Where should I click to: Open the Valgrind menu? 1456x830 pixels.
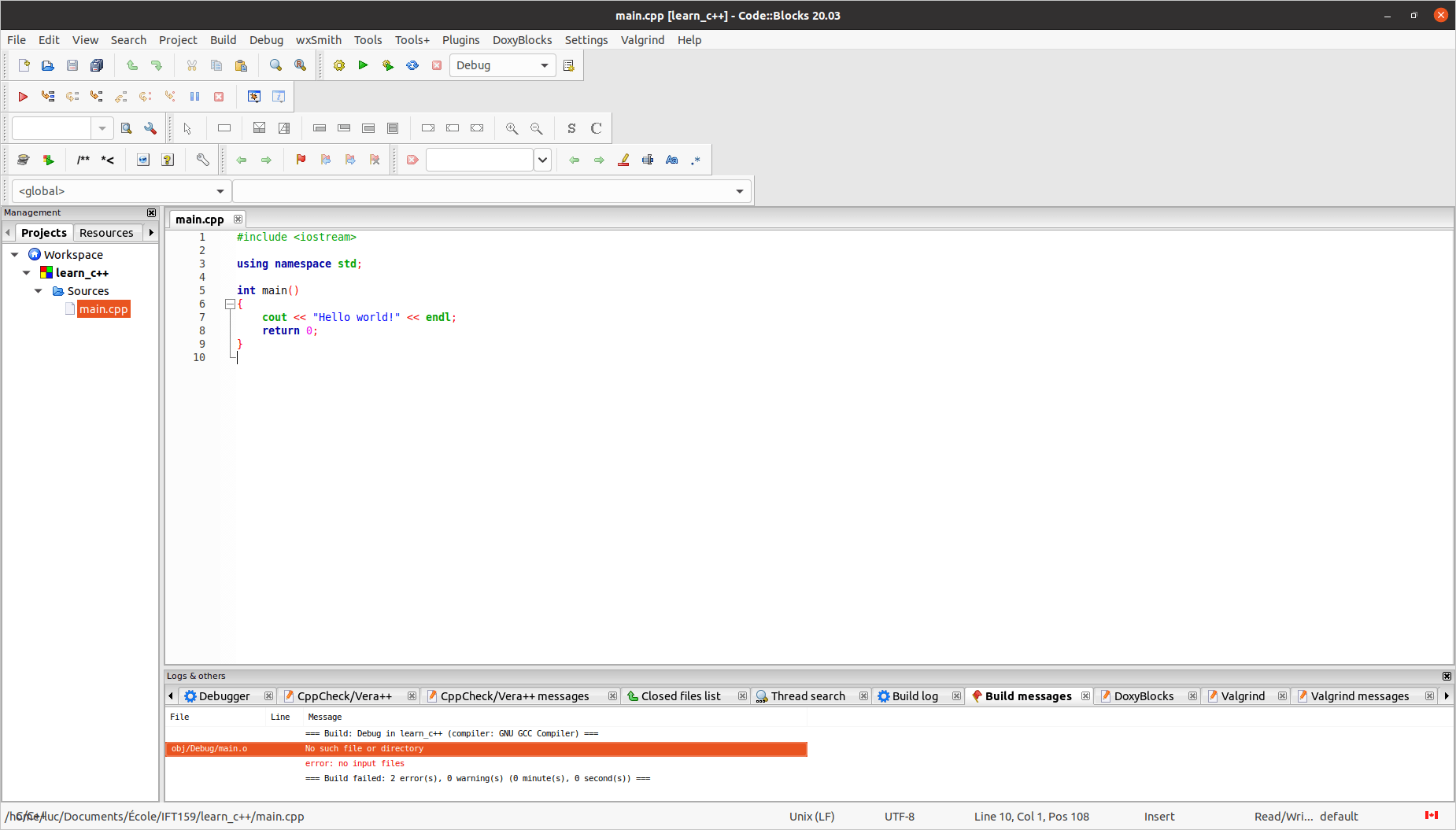click(642, 40)
